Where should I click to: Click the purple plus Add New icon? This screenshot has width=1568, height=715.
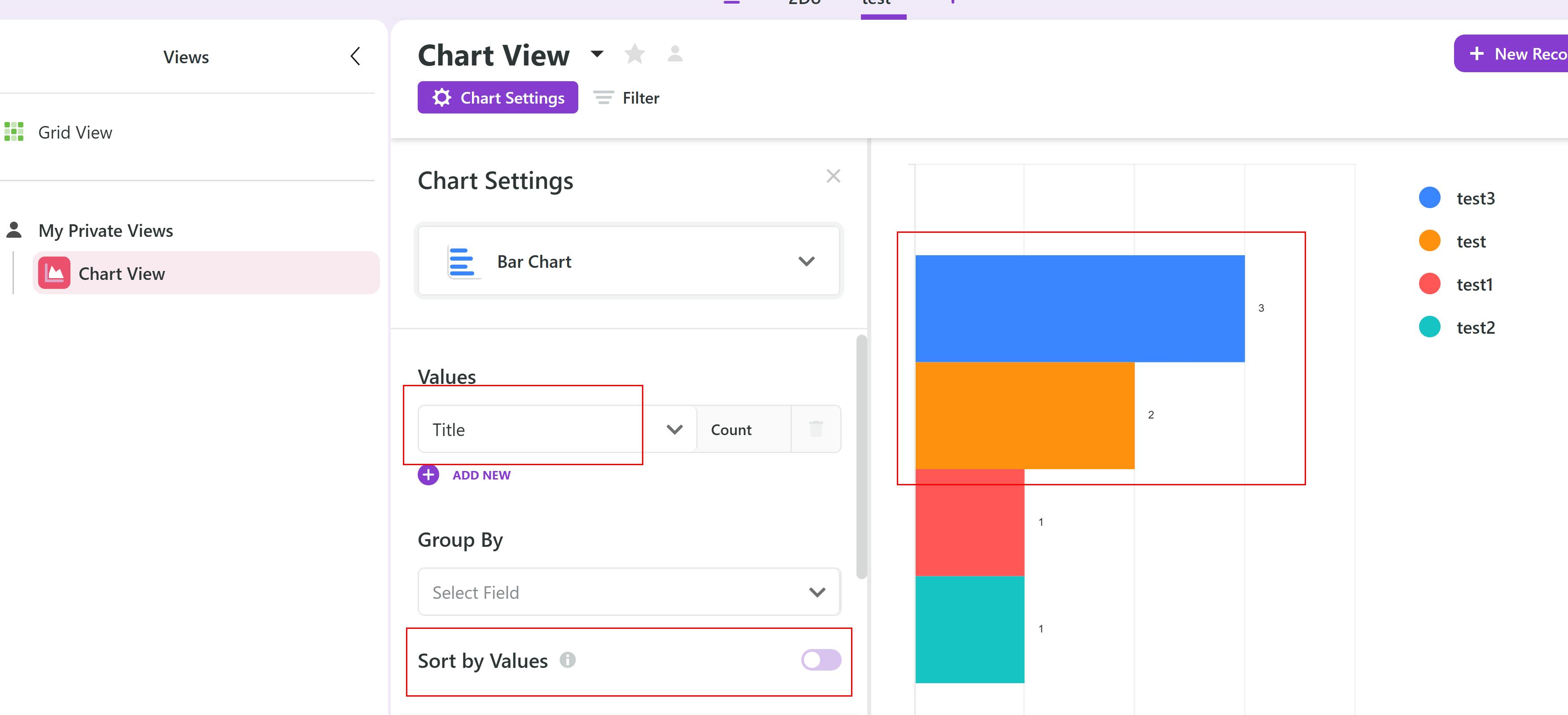(428, 475)
